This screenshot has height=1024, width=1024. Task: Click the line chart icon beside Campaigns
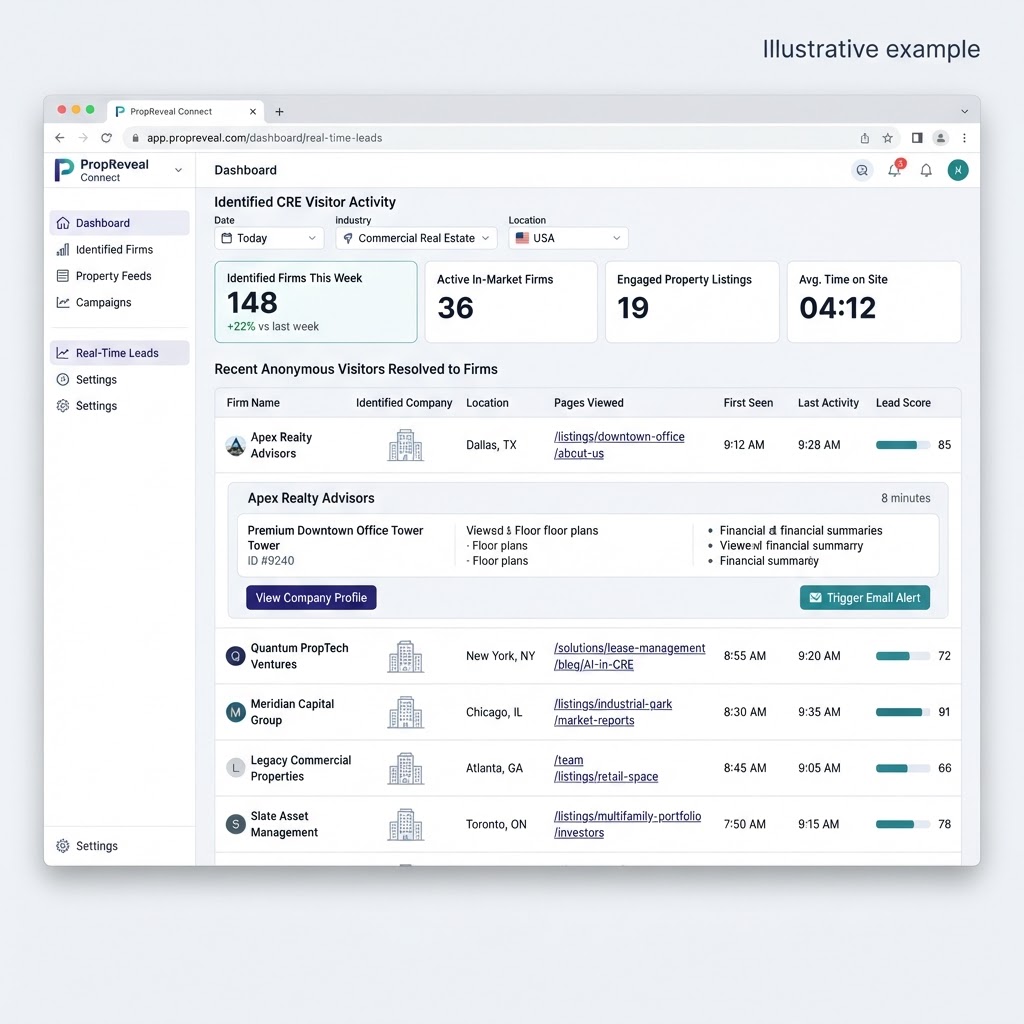point(63,302)
